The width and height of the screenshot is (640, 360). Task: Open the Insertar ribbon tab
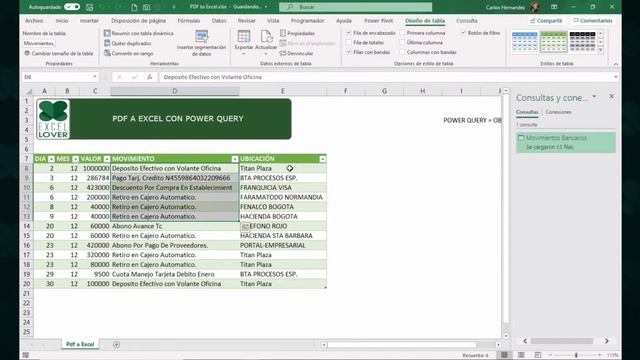(89, 20)
